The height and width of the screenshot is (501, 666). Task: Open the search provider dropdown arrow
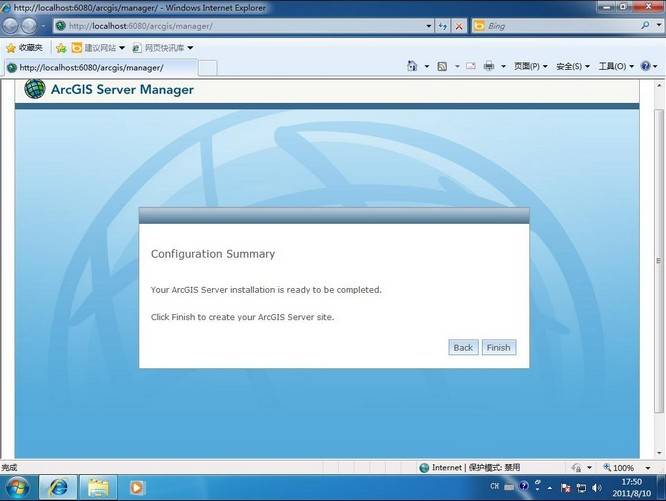(x=659, y=26)
